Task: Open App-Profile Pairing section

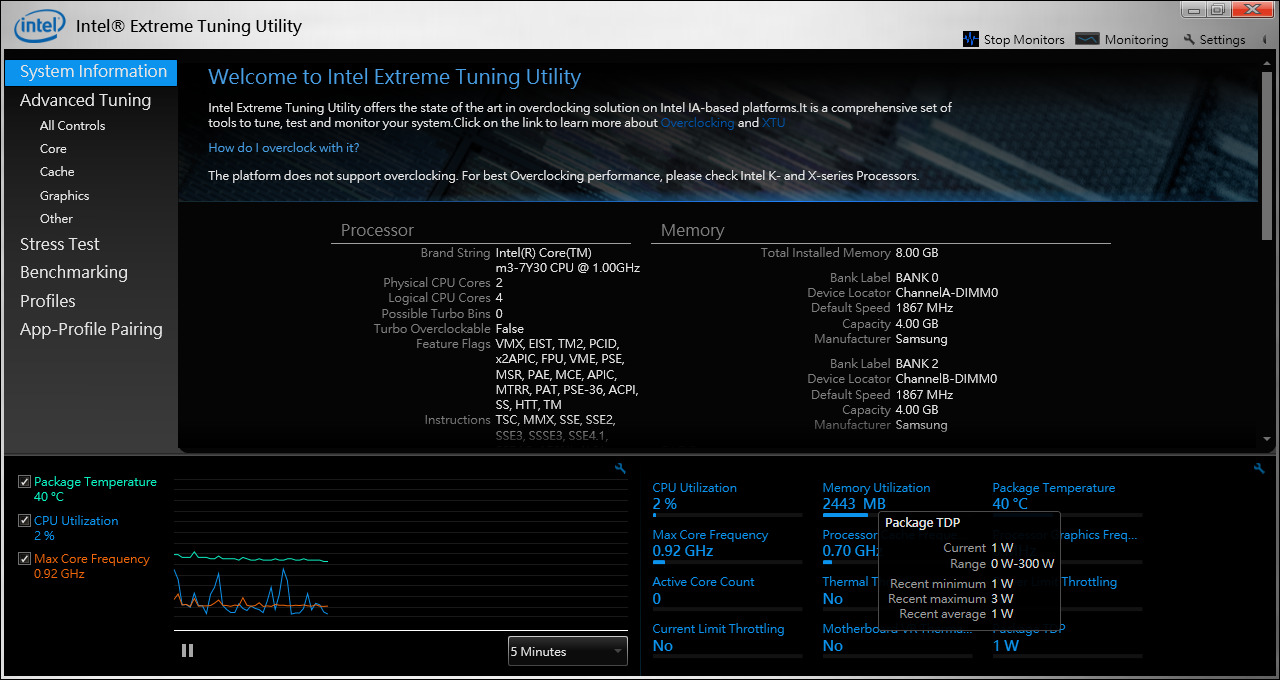Action: coord(91,329)
